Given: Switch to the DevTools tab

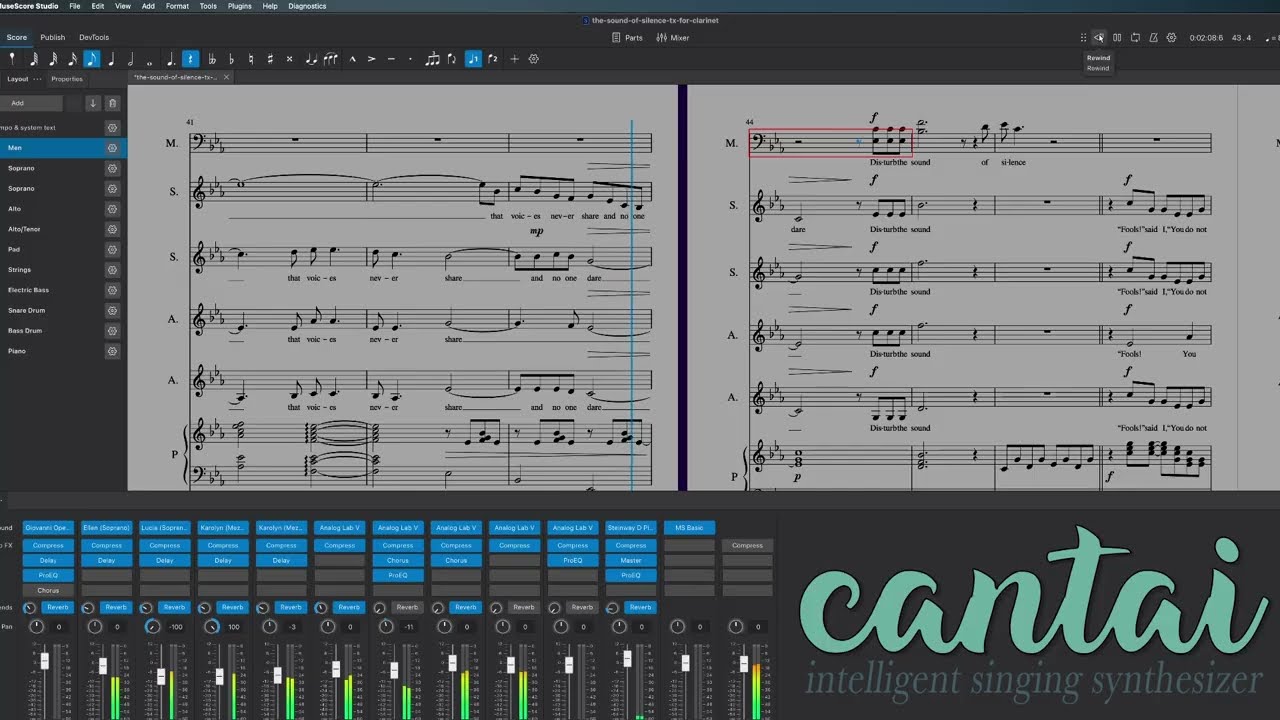Looking at the screenshot, I should click(x=94, y=38).
